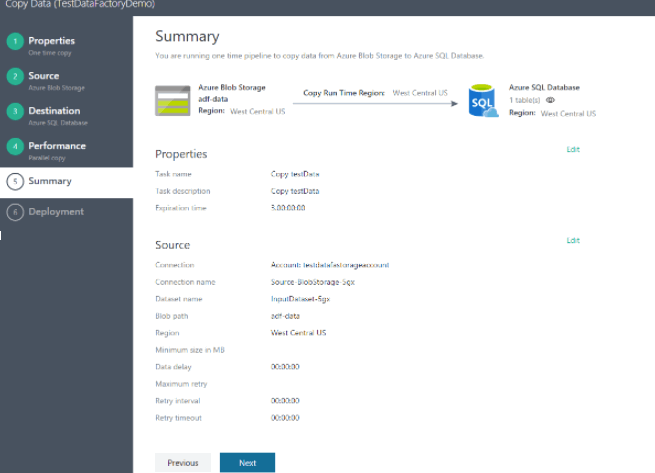This screenshot has height=473, width=655.
Task: Preview tables using the eye icon
Action: [x=550, y=100]
